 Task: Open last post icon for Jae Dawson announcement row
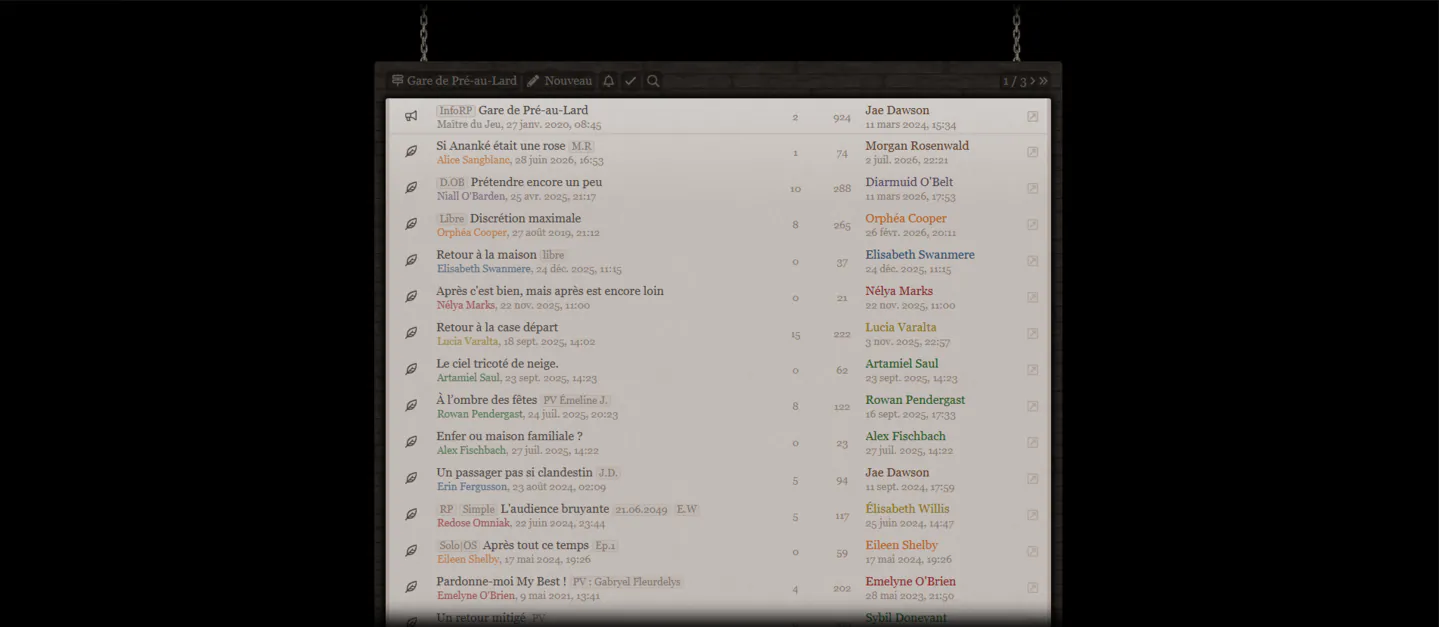tap(1033, 117)
